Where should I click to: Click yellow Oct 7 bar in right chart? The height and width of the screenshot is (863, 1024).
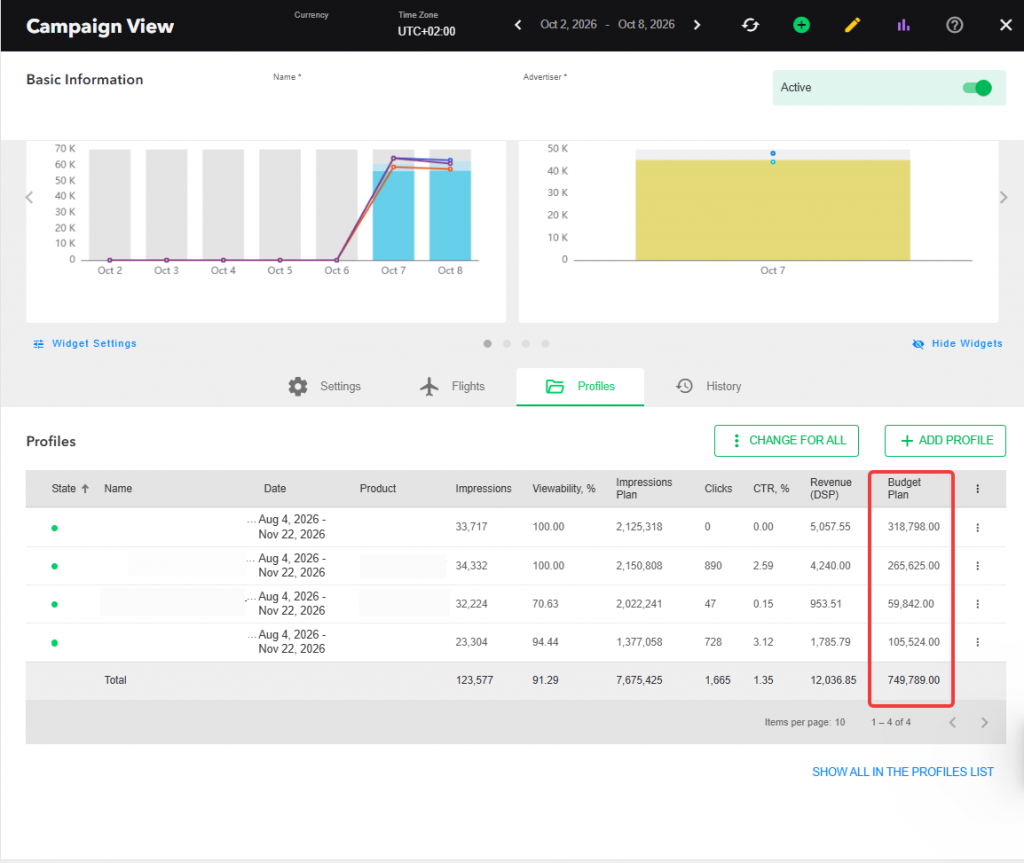click(773, 210)
